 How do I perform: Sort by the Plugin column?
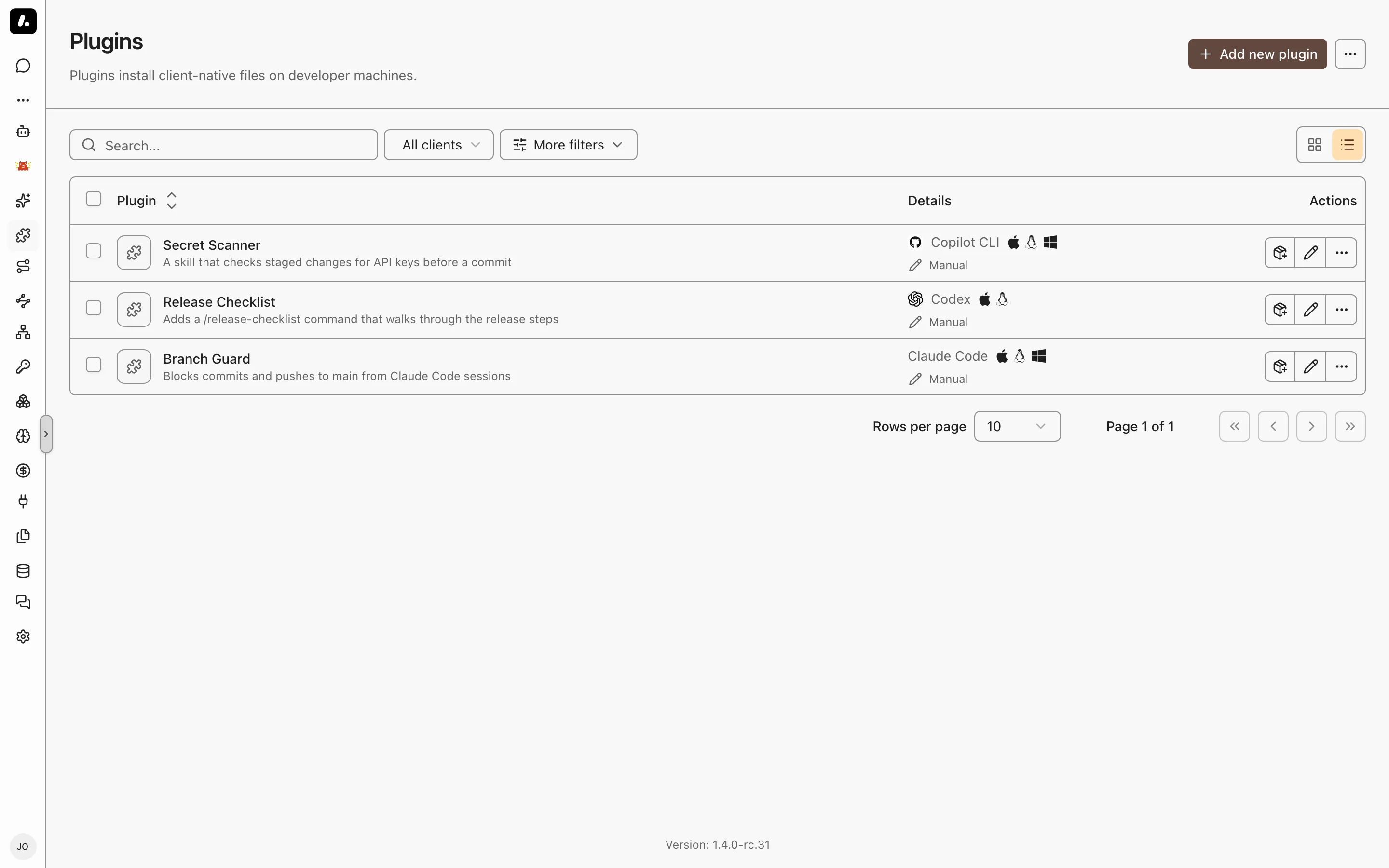point(147,200)
